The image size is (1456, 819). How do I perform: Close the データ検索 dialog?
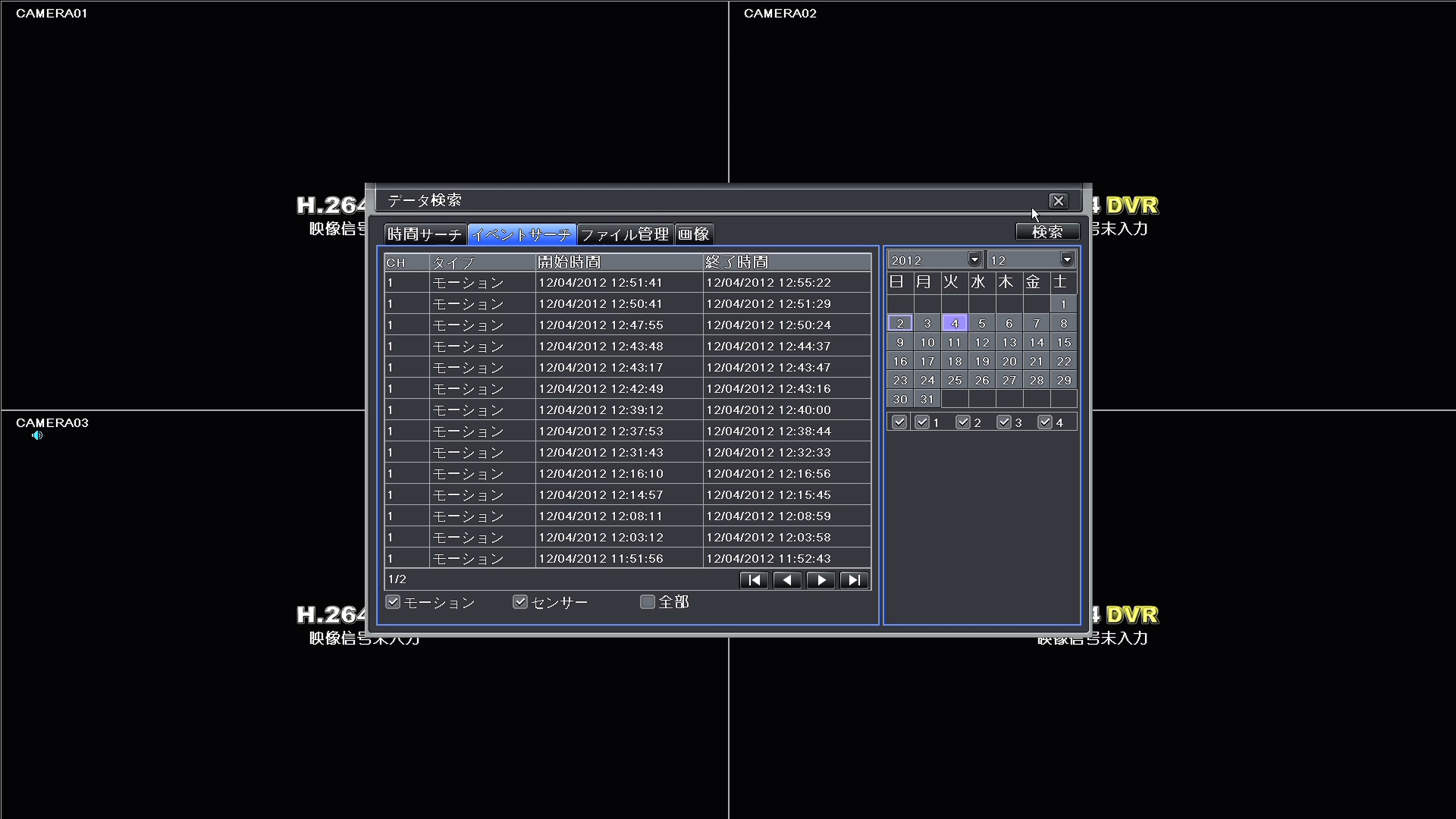1059,200
